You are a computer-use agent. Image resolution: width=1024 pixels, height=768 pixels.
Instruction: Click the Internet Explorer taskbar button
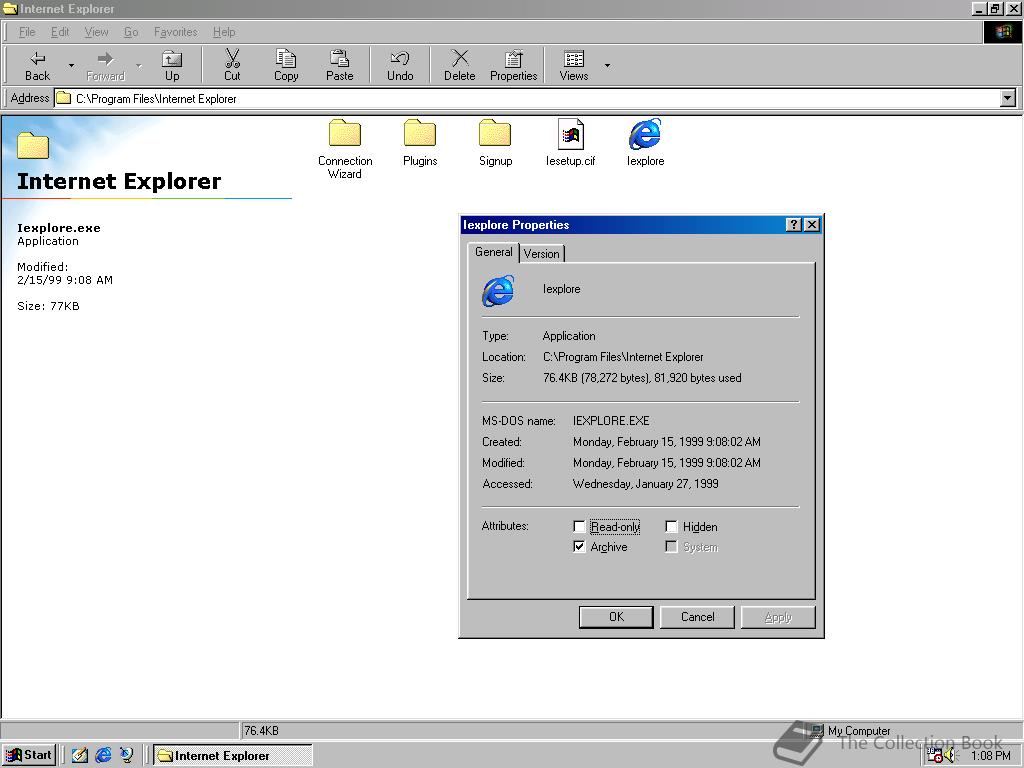(232, 755)
